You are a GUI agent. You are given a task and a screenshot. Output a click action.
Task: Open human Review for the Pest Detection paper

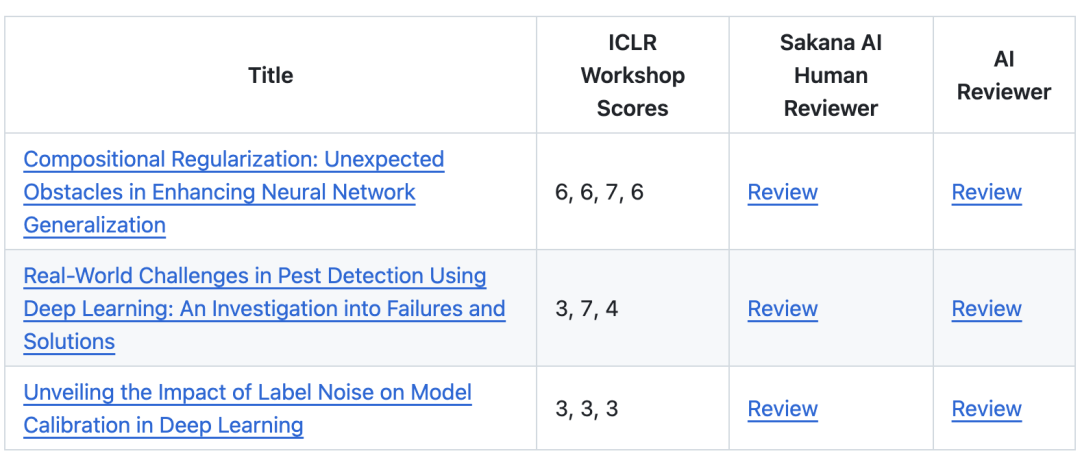(x=782, y=309)
